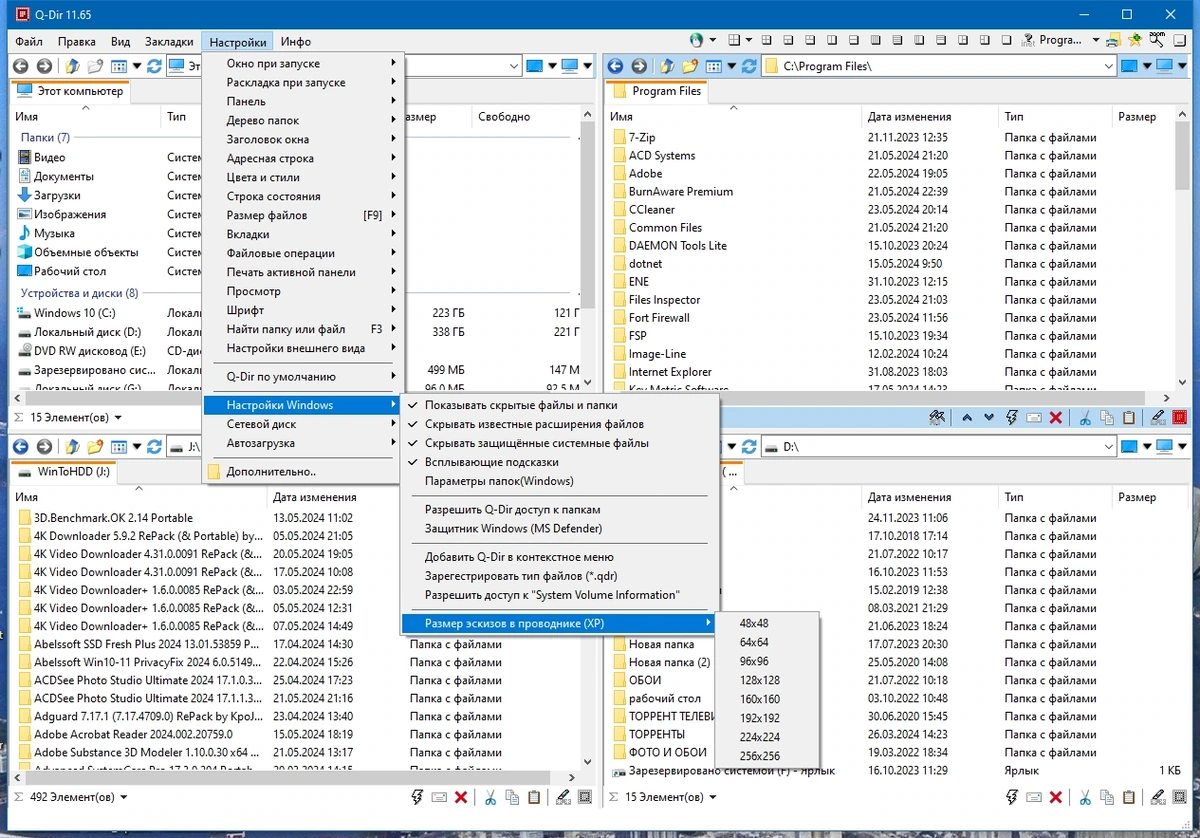This screenshot has width=1200, height=838.
Task: Go forward in the C:\Program Files pane
Action: point(640,66)
